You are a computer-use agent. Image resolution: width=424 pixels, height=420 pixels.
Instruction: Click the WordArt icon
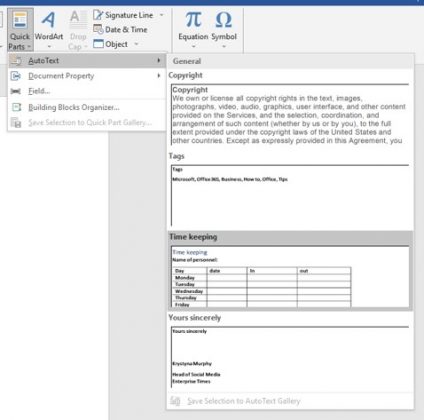49,20
